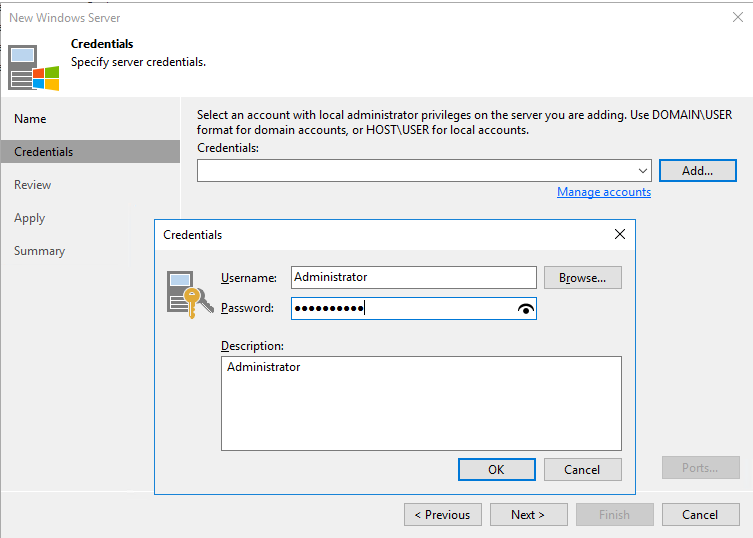Viewport: 753px width, 538px height.
Task: Close the Credentials dialog with X
Action: pos(620,235)
